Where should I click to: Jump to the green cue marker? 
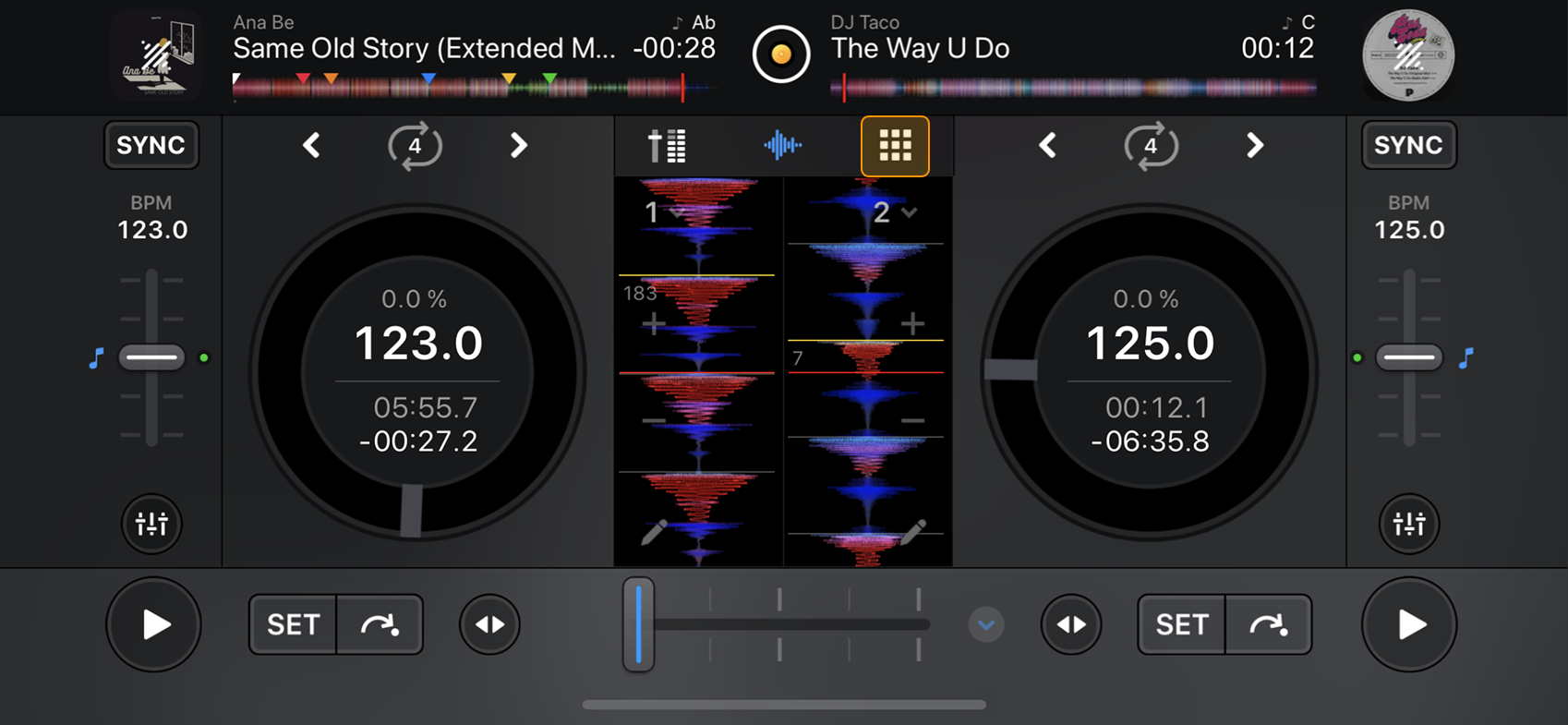[550, 80]
